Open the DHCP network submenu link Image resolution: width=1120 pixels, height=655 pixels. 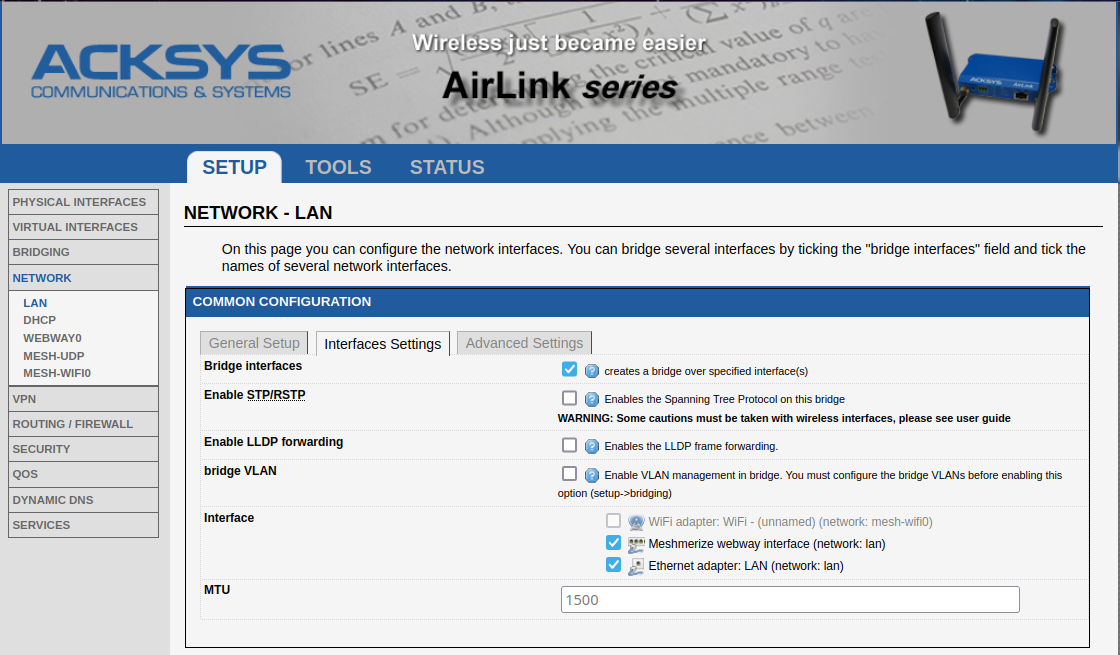[x=39, y=320]
